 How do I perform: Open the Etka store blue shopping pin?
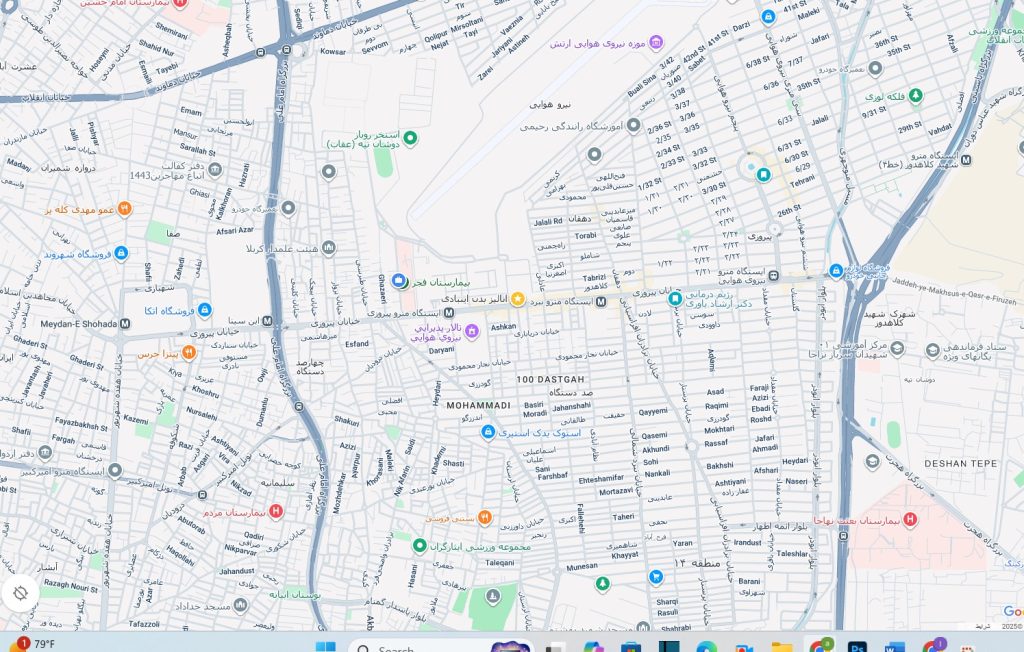[x=204, y=310]
